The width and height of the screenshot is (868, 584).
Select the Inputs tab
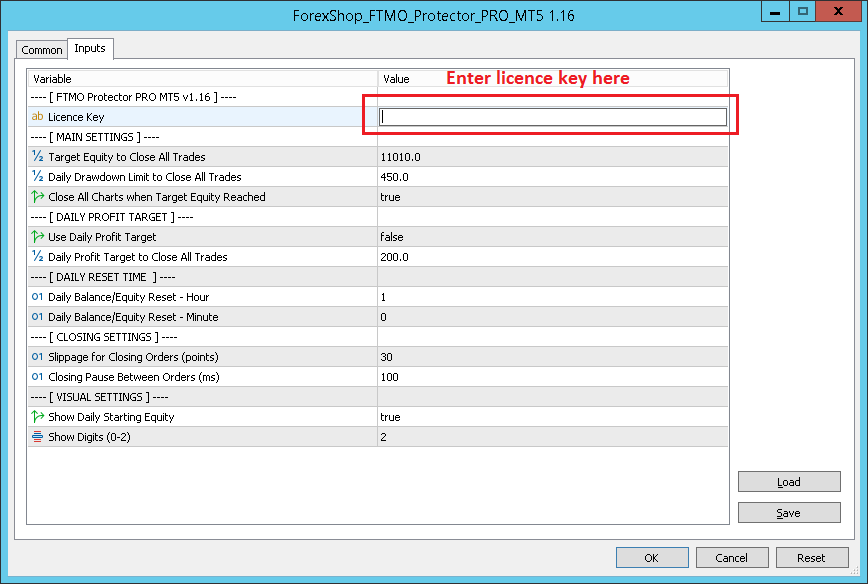90,48
